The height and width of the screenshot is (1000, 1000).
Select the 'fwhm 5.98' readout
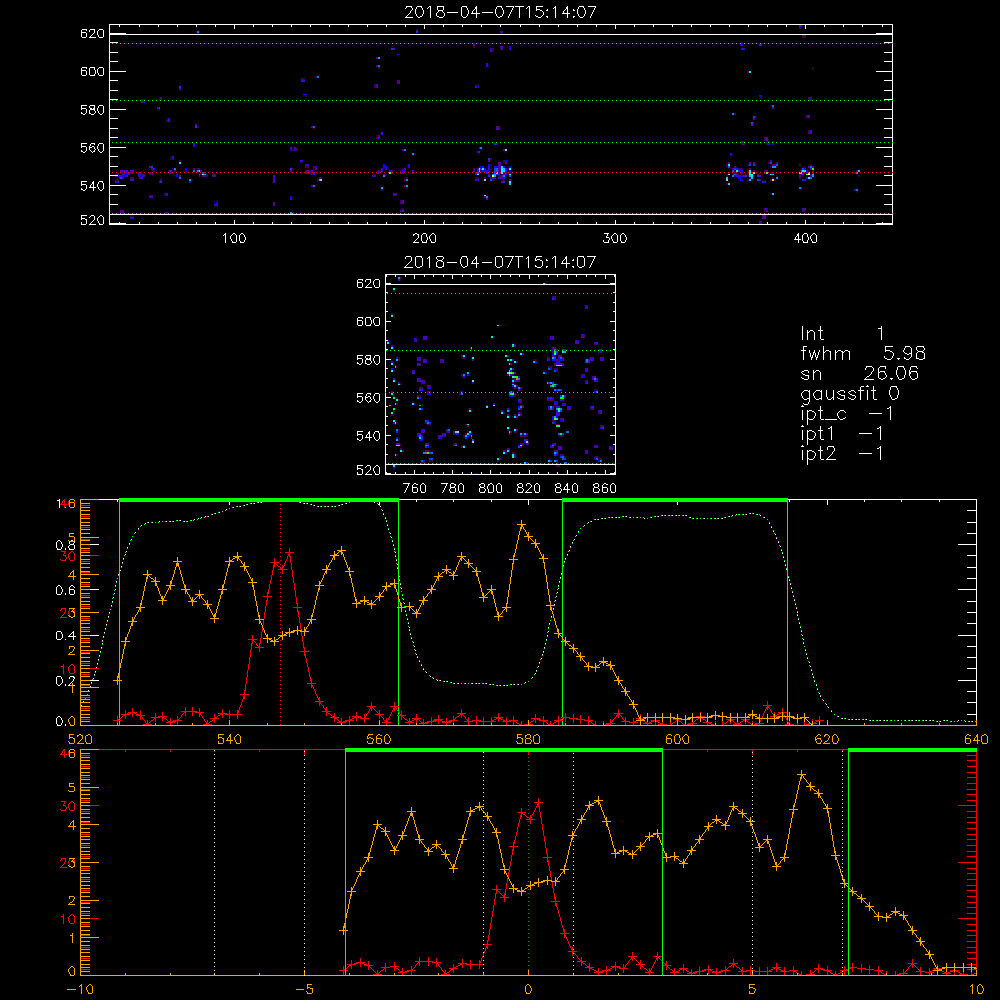[862, 353]
